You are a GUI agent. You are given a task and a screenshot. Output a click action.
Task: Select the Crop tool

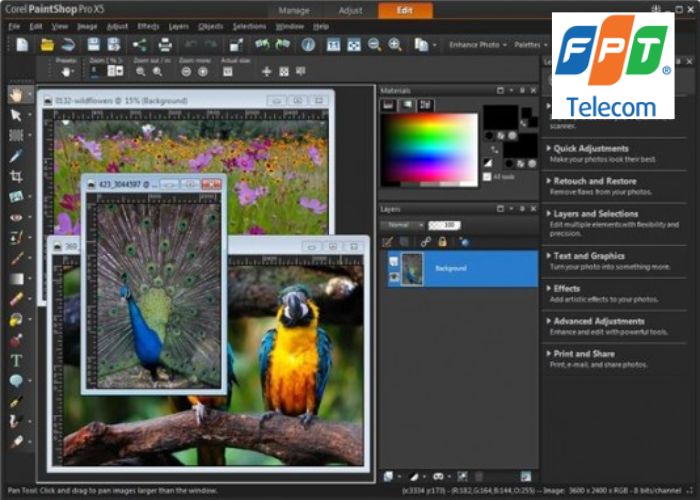click(16, 176)
